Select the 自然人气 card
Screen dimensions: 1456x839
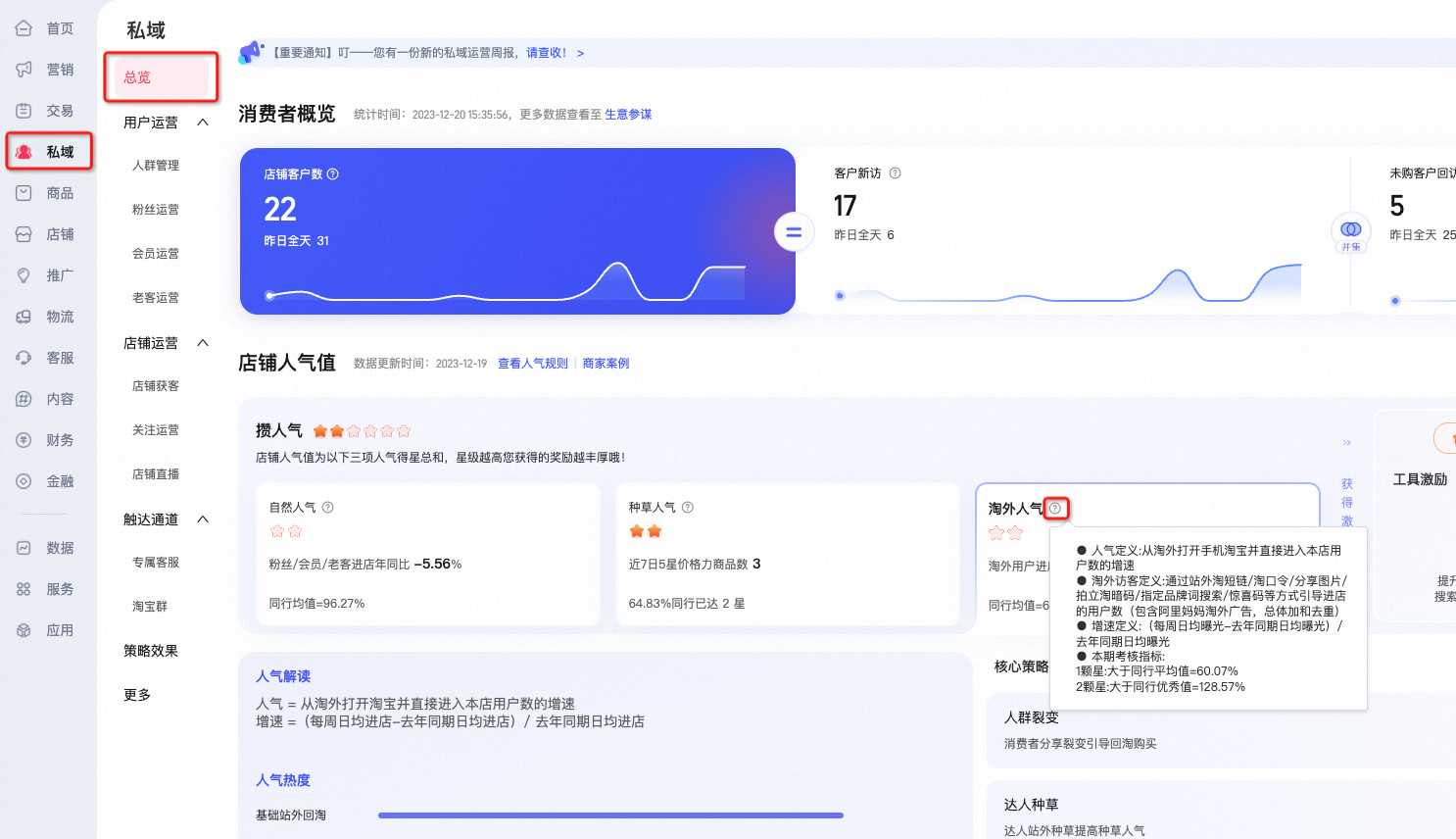coord(428,554)
